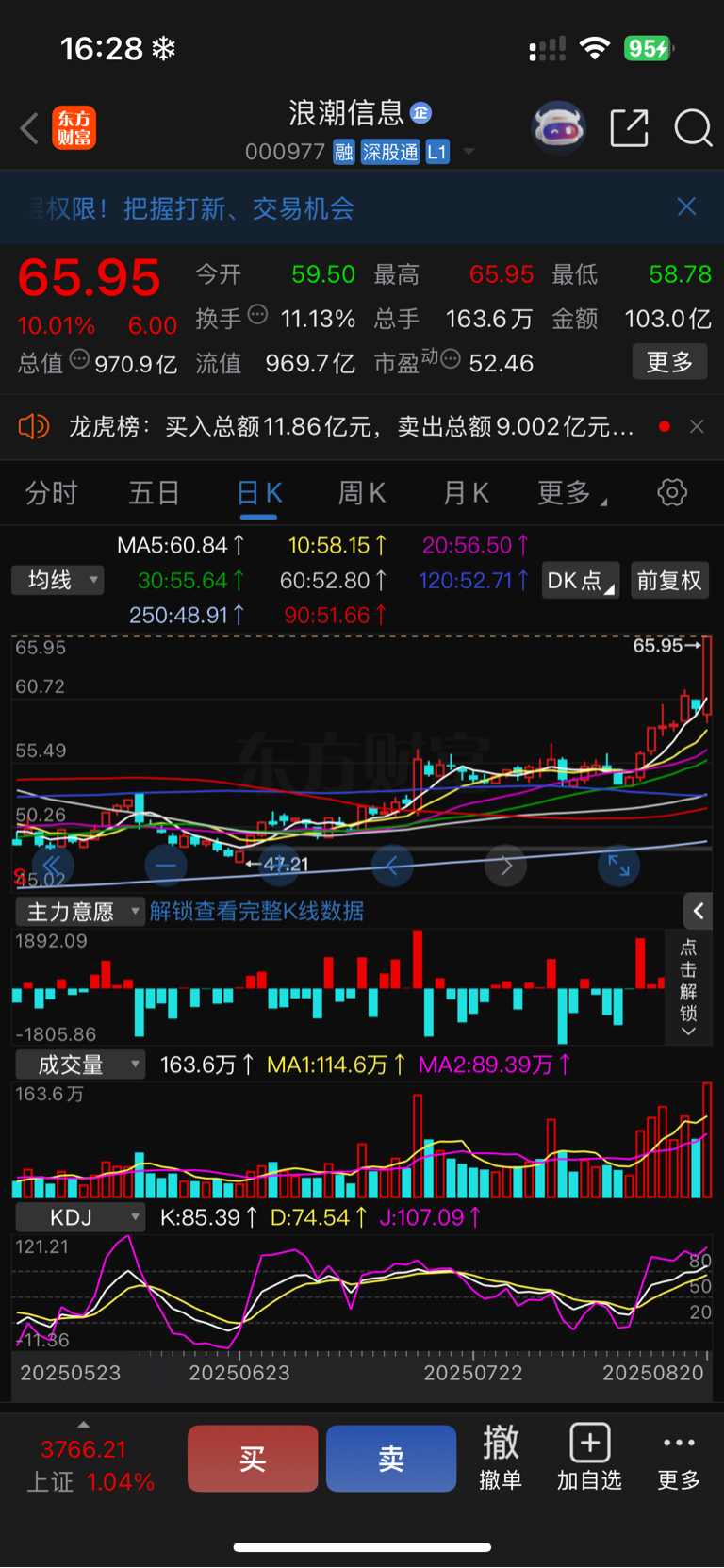724x1568 pixels.
Task: Select the 日K tab
Action: tap(258, 493)
